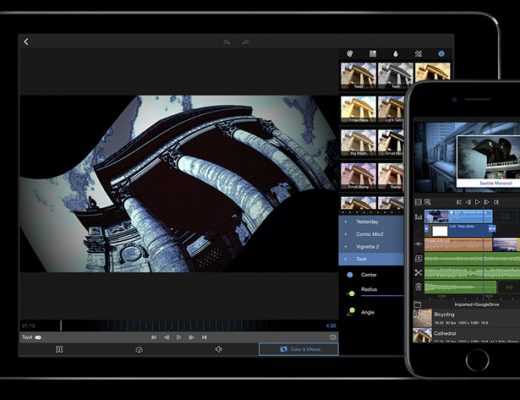Tap the iPhone add-clip icon

point(418,259)
